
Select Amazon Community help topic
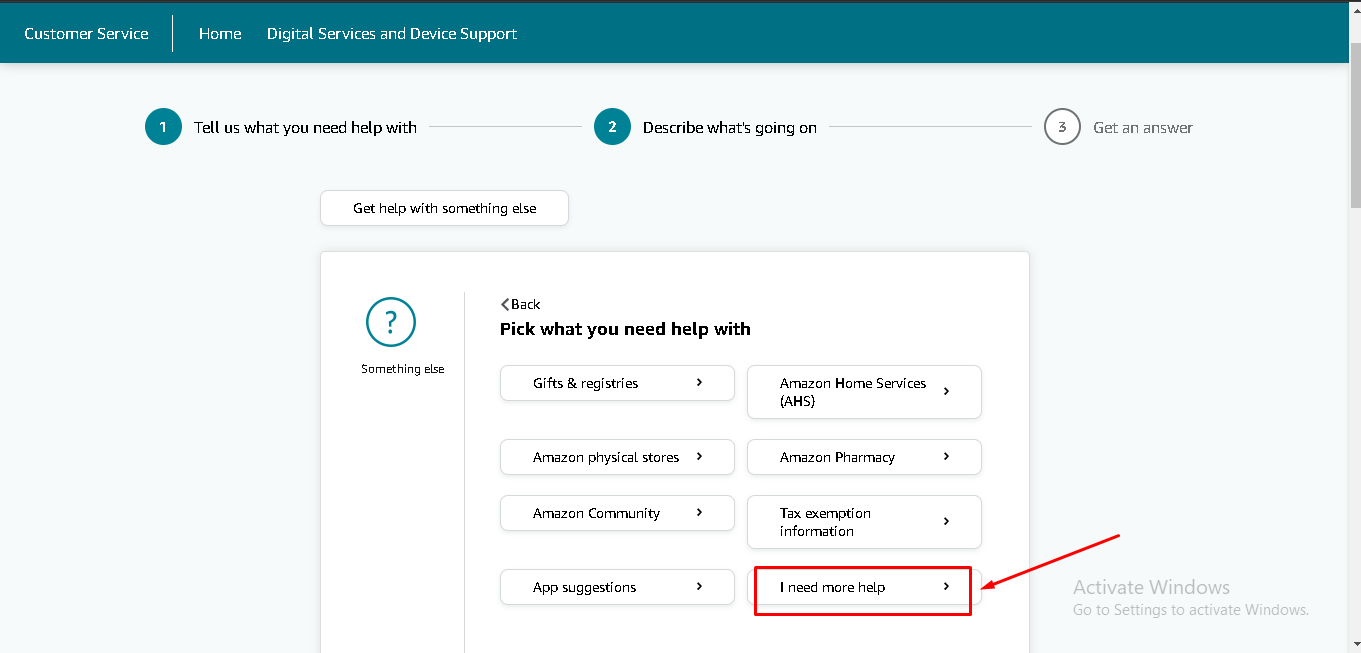pos(617,513)
